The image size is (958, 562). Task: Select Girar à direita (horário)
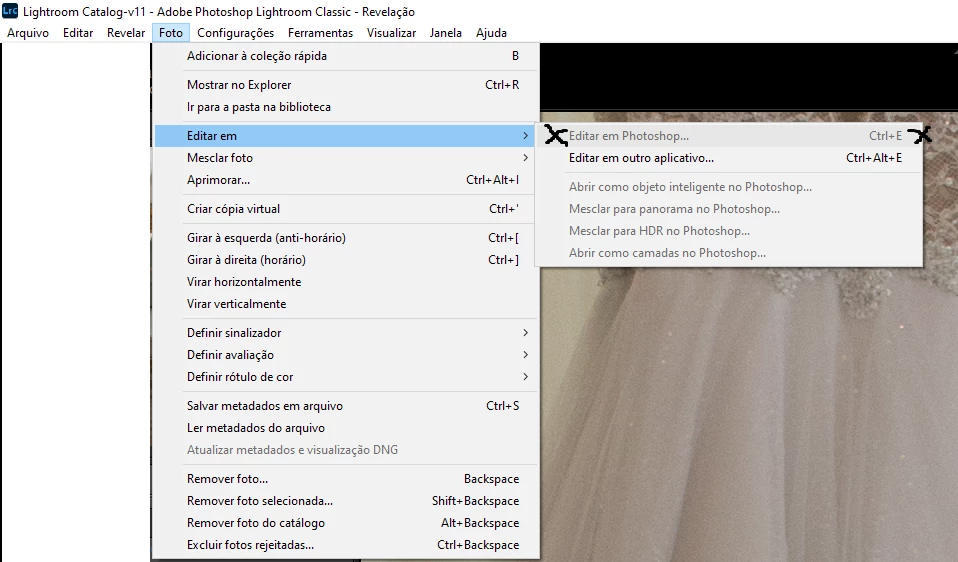[346, 260]
